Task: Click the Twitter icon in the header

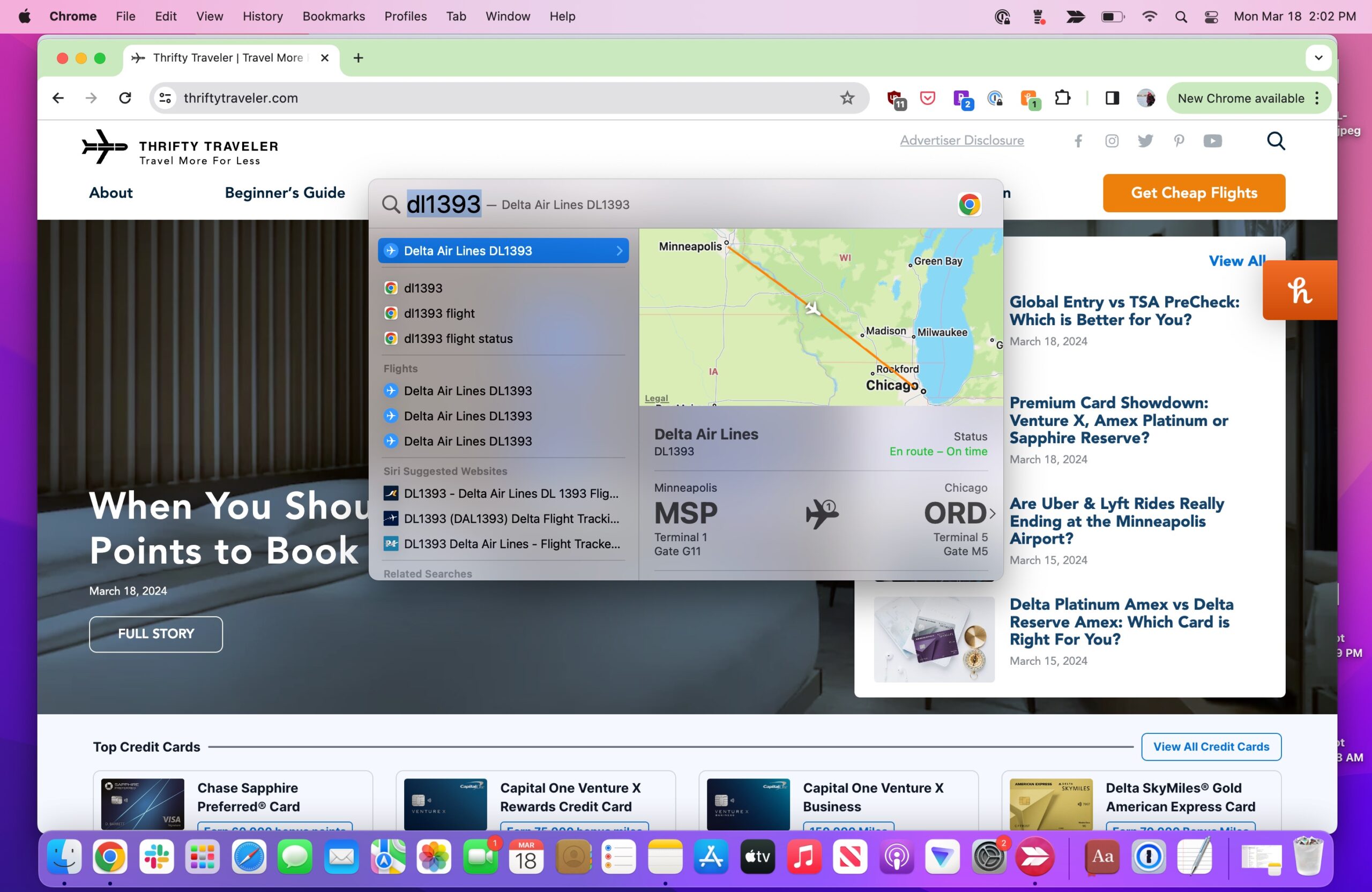Action: click(x=1145, y=140)
